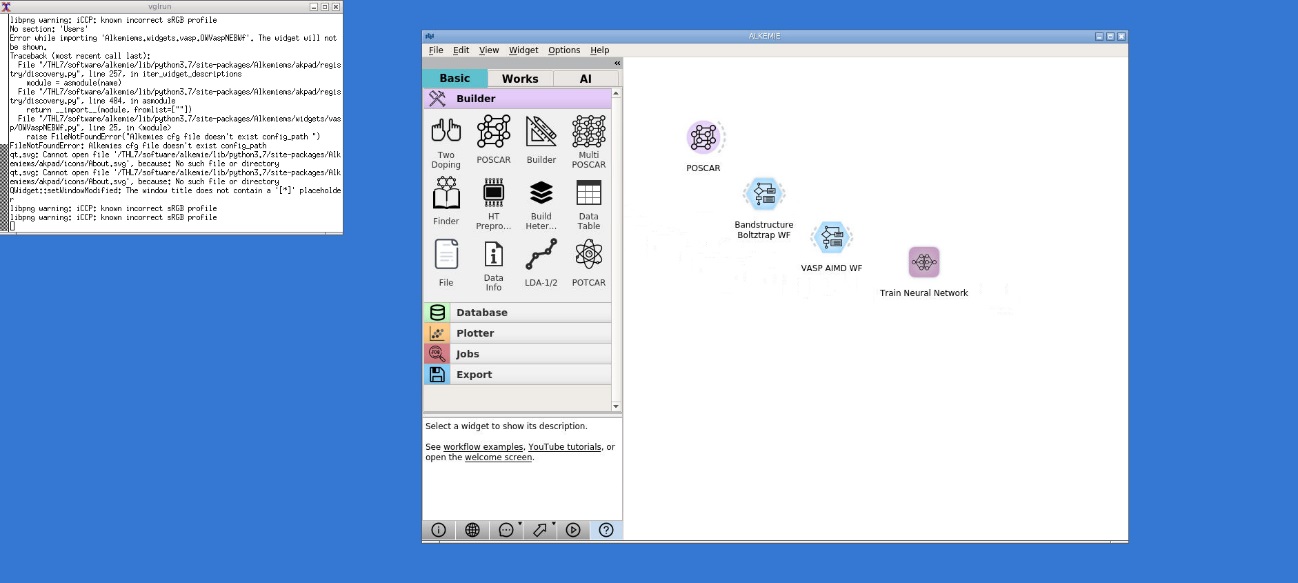Click "Select a widget to show its description." text
Screen dimensions: 1298x583
(x=506, y=426)
